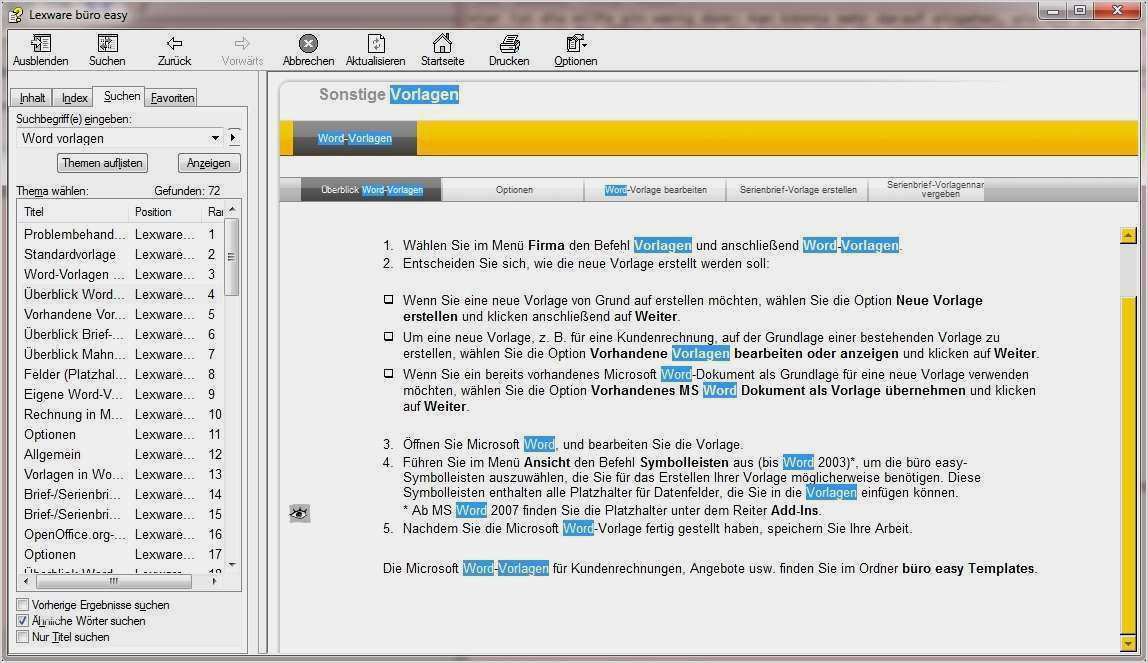Print topic with Drucken icon
This screenshot has width=1148, height=663.
coord(510,44)
